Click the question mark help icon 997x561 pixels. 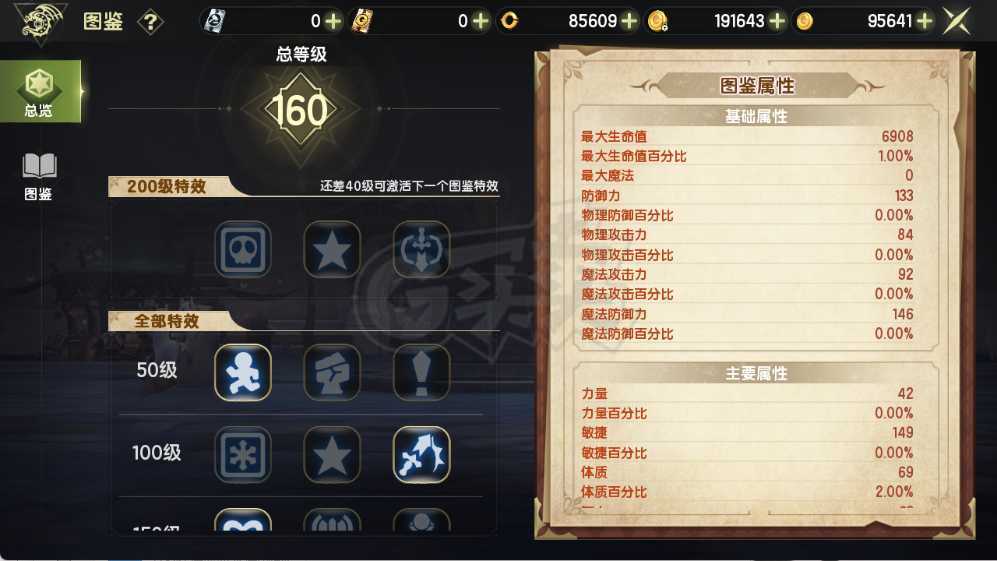151,22
